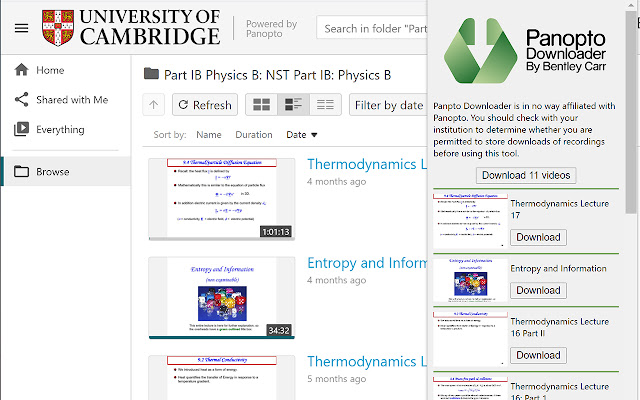
Task: Go up one folder level arrow
Action: 154,105
